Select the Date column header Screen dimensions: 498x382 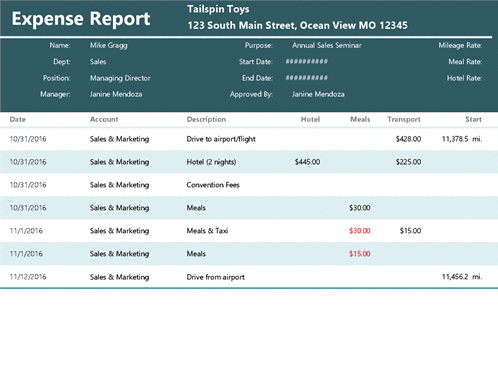pos(18,119)
